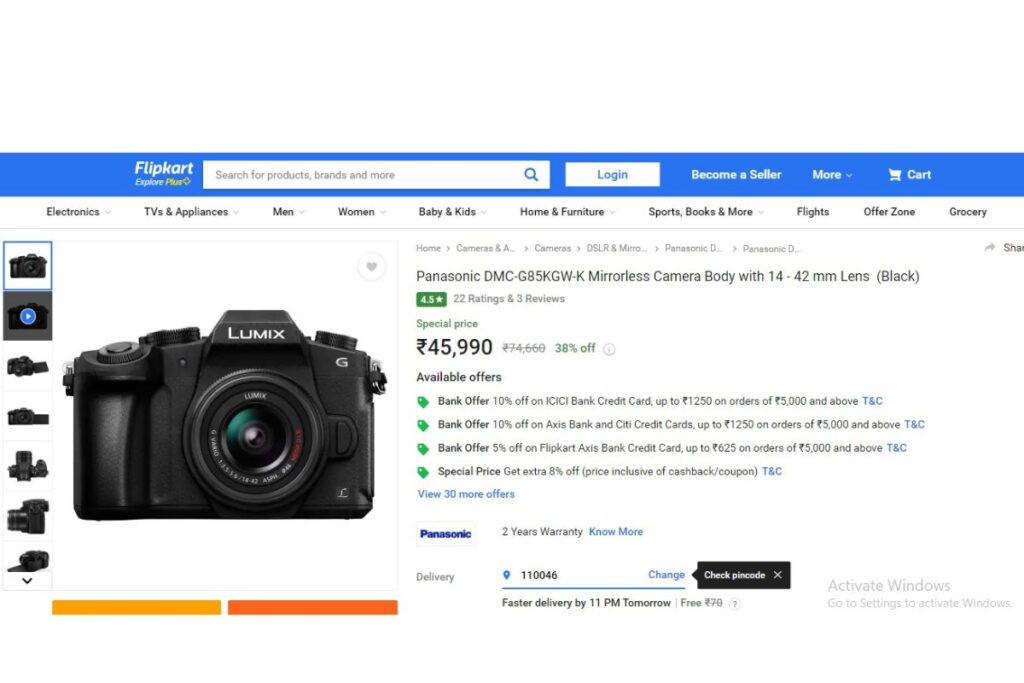Select the fourth camera thumbnail
The image size is (1024, 683).
(x=27, y=416)
